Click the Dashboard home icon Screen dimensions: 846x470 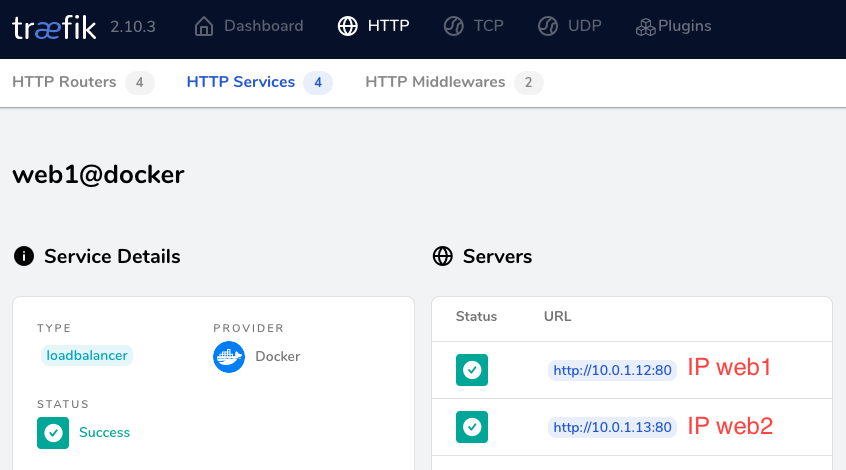click(x=204, y=26)
